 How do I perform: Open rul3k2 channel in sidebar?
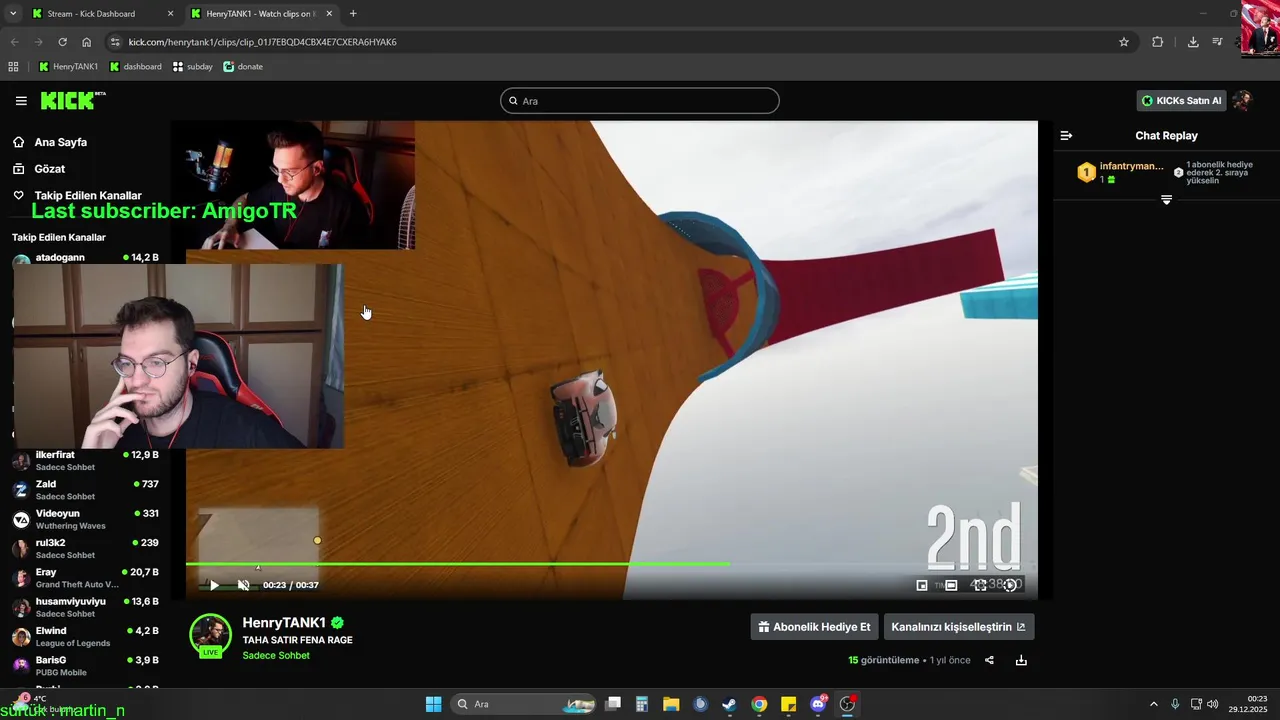[x=85, y=549]
